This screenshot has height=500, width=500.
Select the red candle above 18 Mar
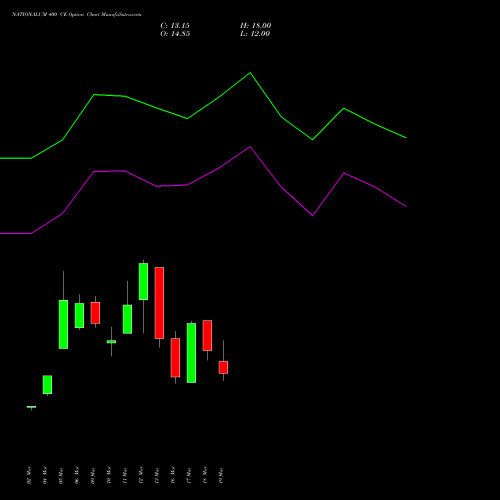click(x=207, y=335)
